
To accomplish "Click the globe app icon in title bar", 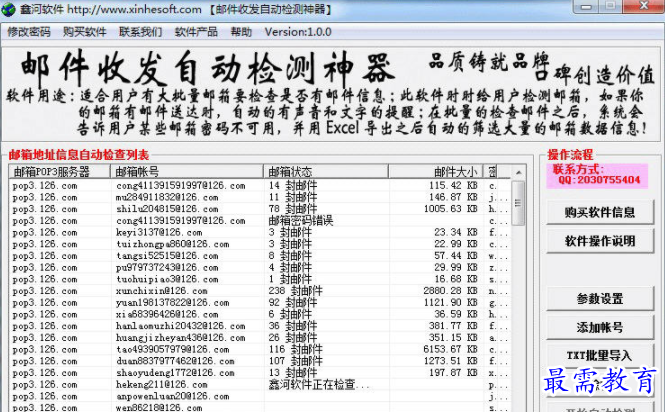I will tap(8, 9).
